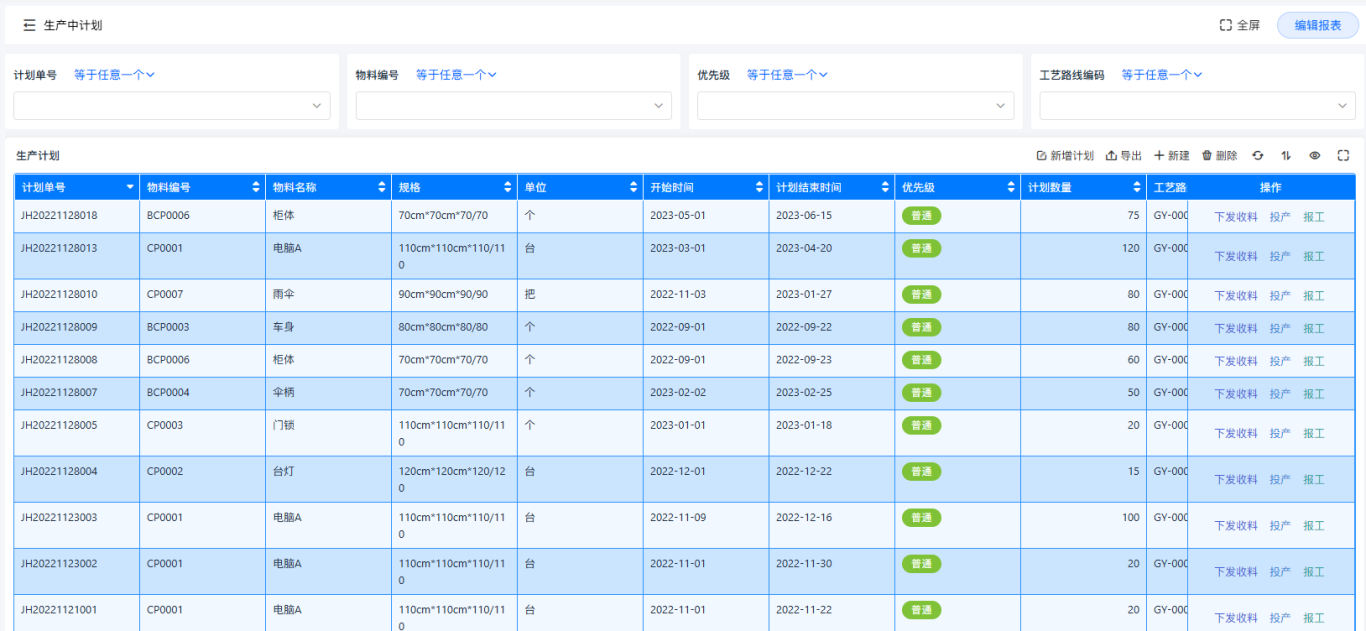Collapse sidebar menu icon beside 生产中计划
1366x631 pixels.
[29, 25]
